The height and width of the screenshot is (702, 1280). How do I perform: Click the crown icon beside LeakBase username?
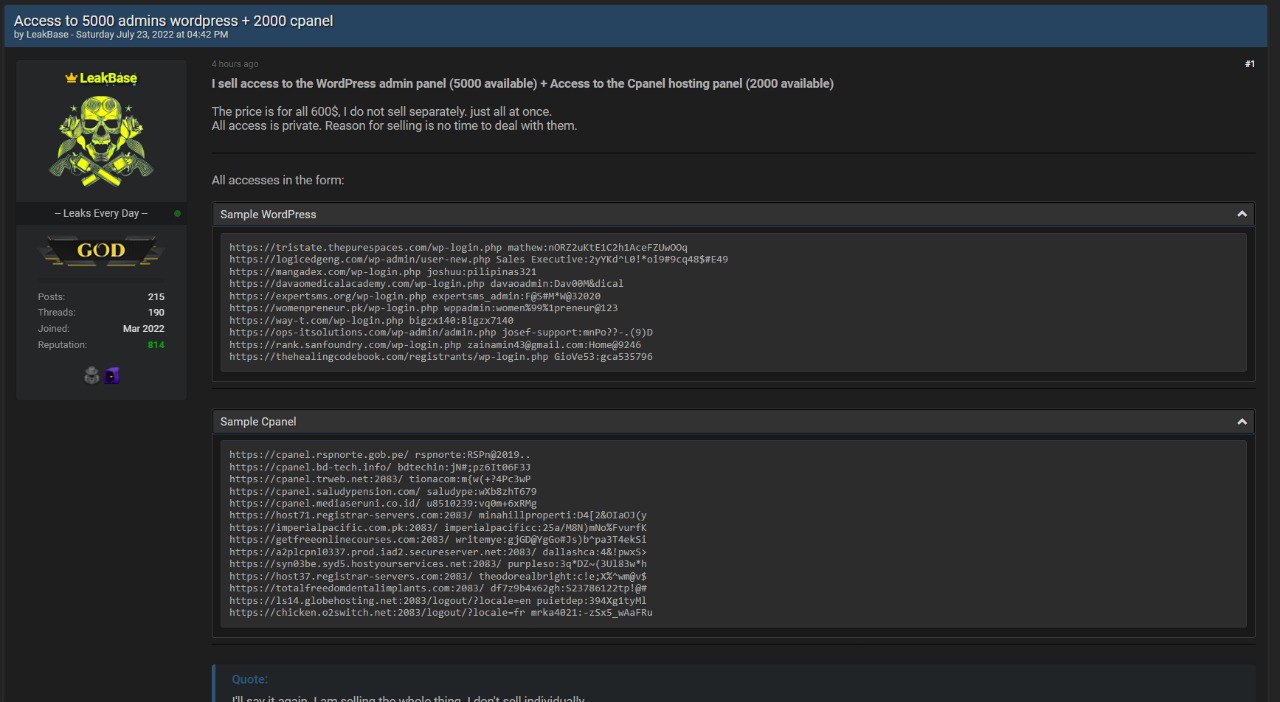pyautogui.click(x=71, y=78)
